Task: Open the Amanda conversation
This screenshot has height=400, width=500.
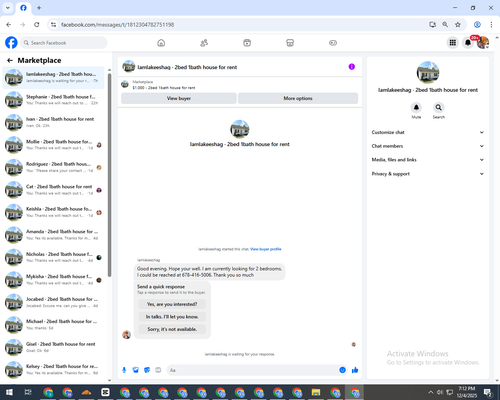Action: tap(53, 235)
